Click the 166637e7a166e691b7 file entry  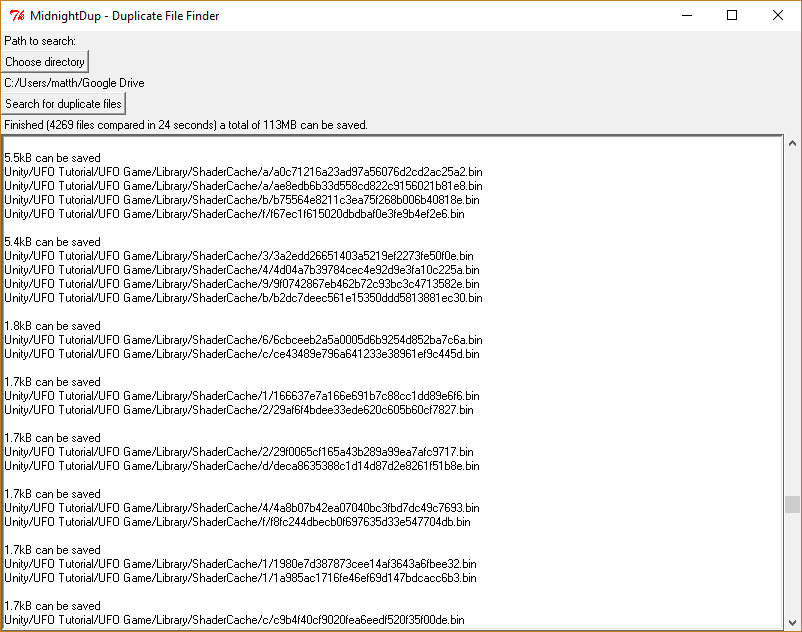point(240,396)
